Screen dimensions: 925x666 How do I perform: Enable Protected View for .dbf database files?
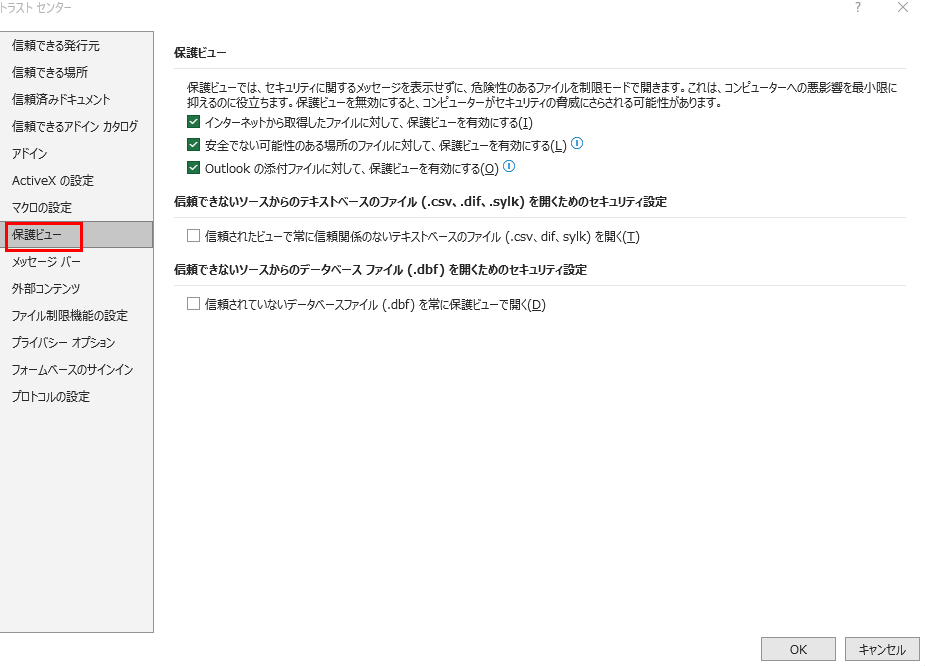coord(194,304)
